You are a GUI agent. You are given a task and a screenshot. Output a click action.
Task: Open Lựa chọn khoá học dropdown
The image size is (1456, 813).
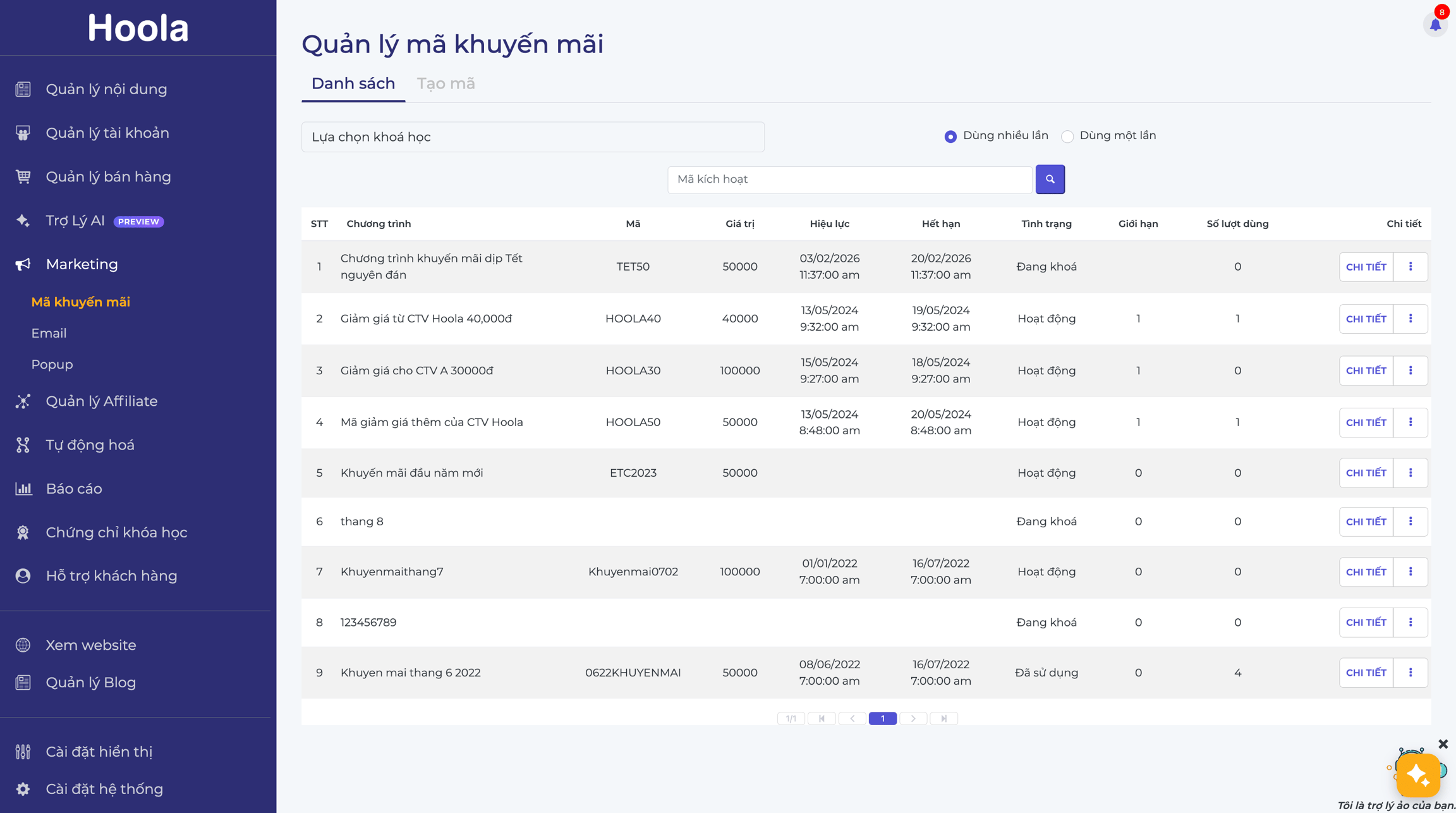(x=533, y=137)
